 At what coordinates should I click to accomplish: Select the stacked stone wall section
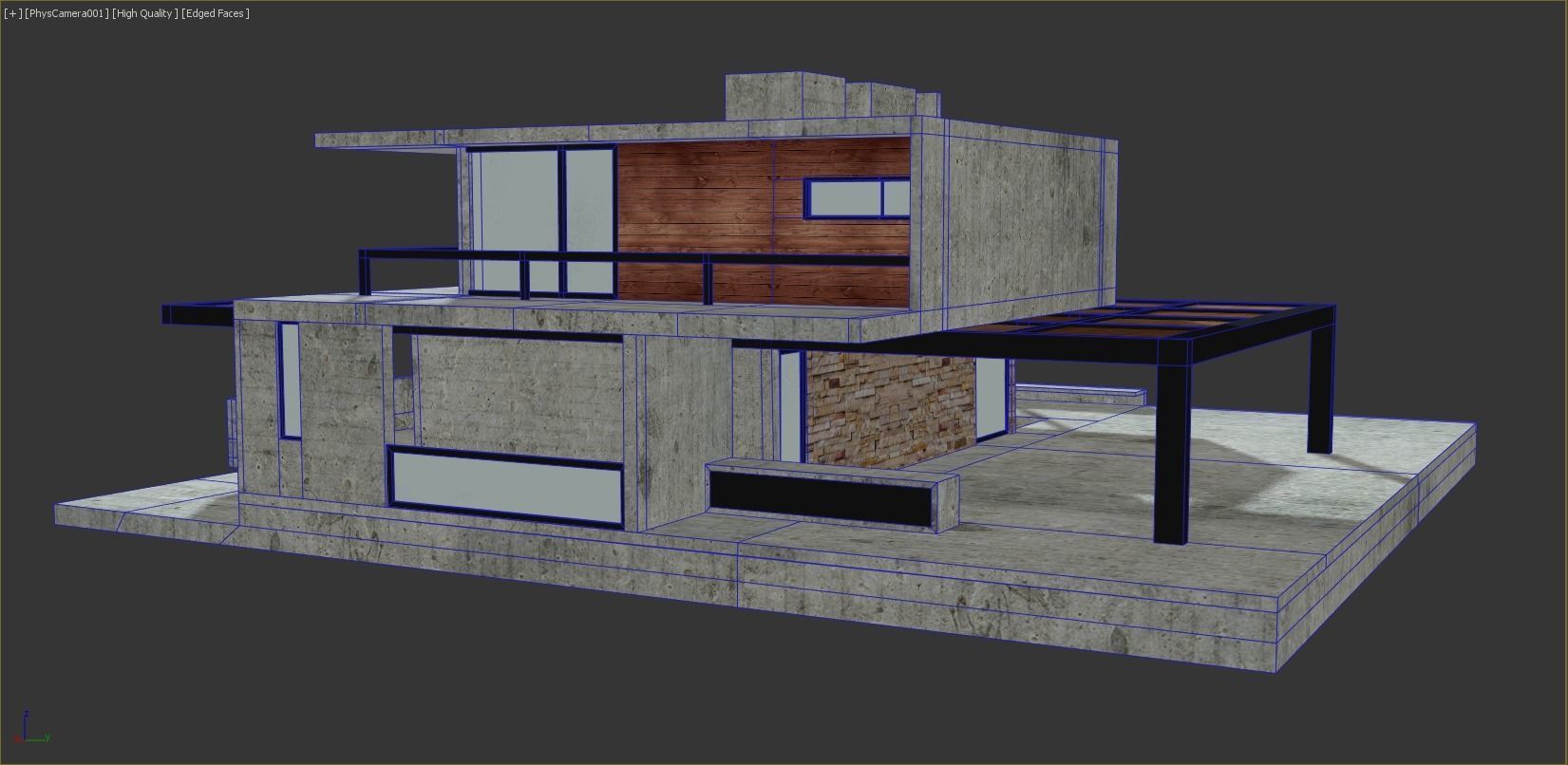click(889, 409)
